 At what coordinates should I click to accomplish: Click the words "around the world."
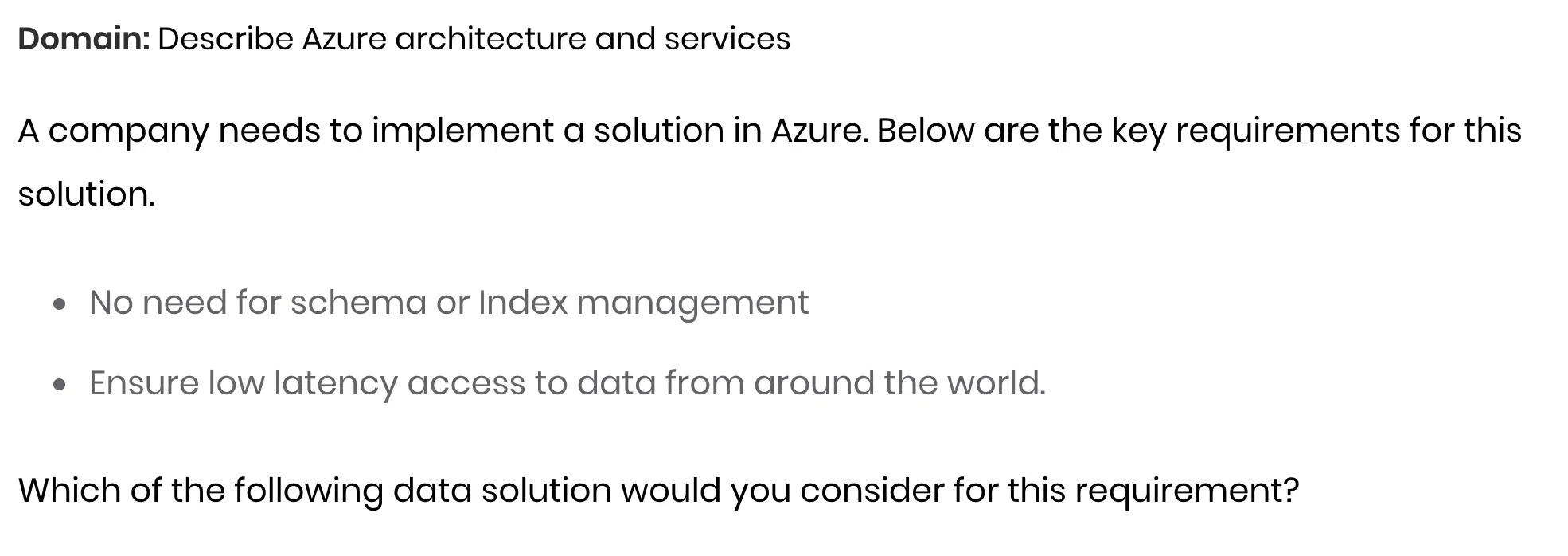[x=899, y=383]
